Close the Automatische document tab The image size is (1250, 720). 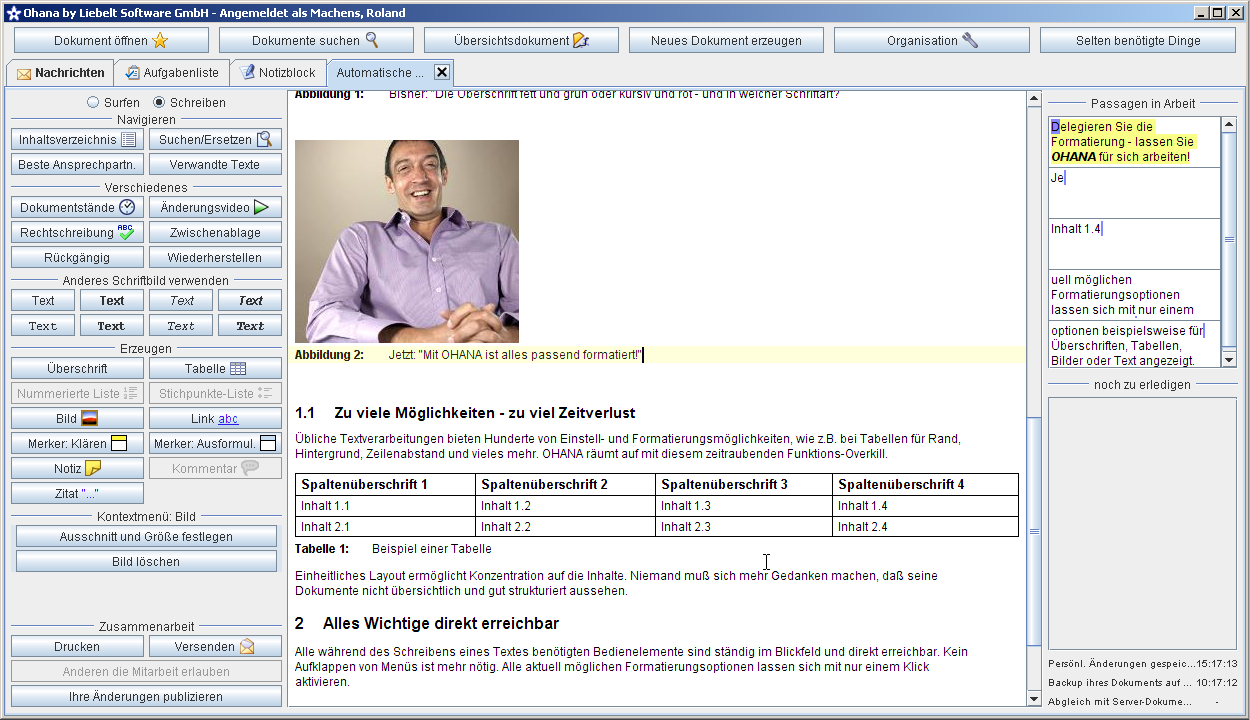pos(441,72)
